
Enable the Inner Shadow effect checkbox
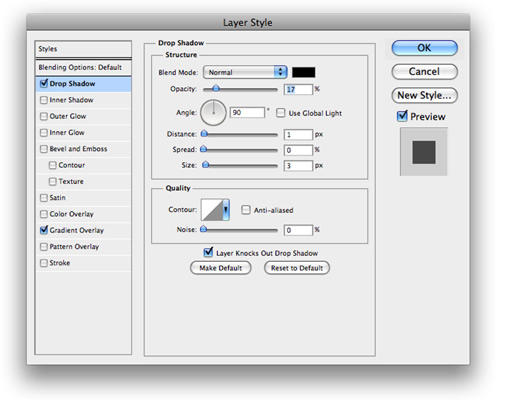click(x=44, y=100)
